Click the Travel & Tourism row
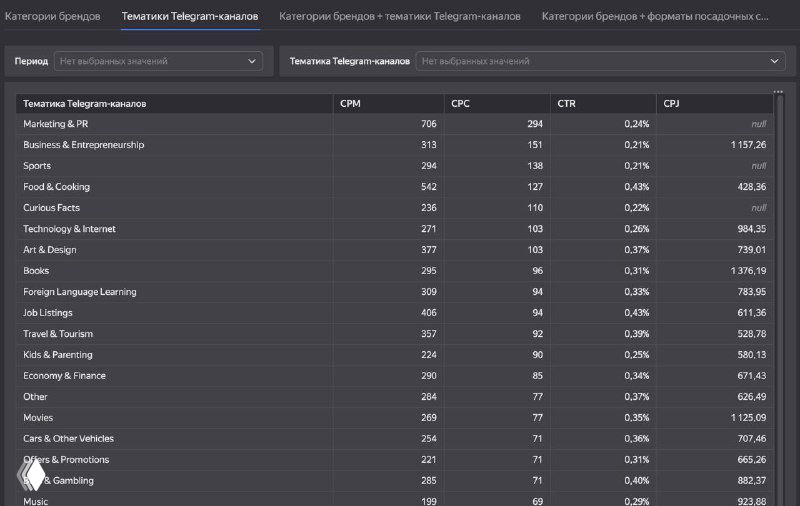This screenshot has height=506, width=800. pos(58,334)
